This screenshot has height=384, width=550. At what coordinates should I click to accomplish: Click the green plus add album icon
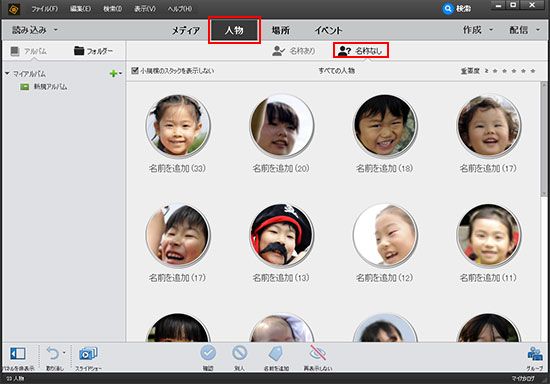(x=113, y=73)
